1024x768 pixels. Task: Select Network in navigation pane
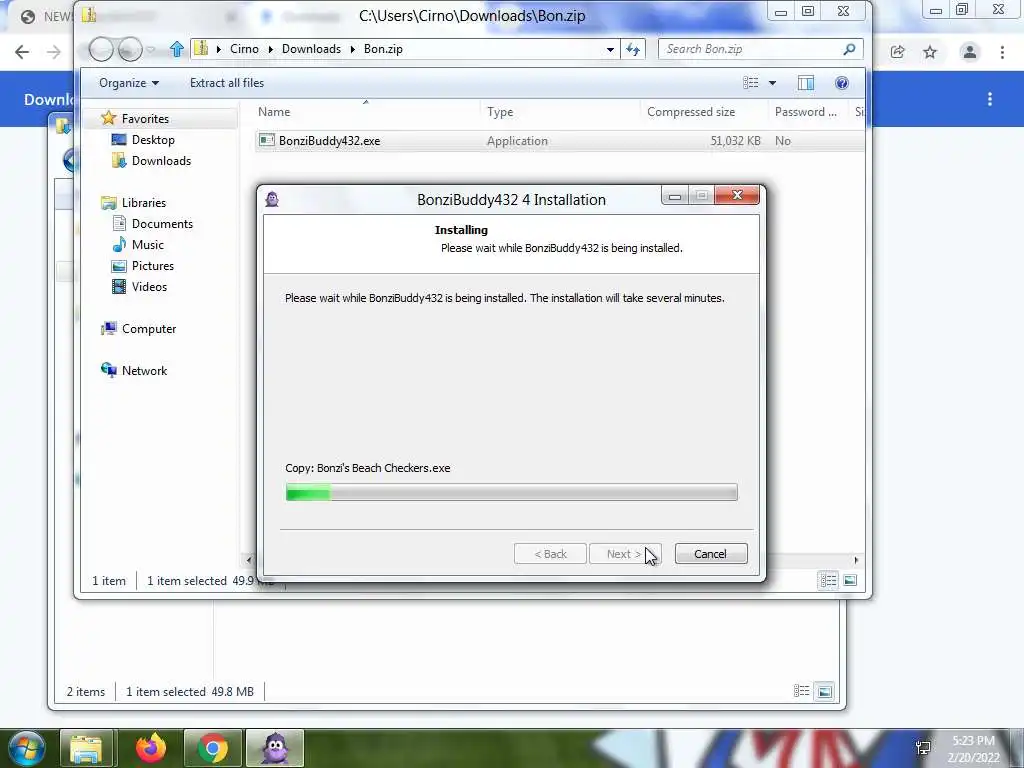click(144, 370)
